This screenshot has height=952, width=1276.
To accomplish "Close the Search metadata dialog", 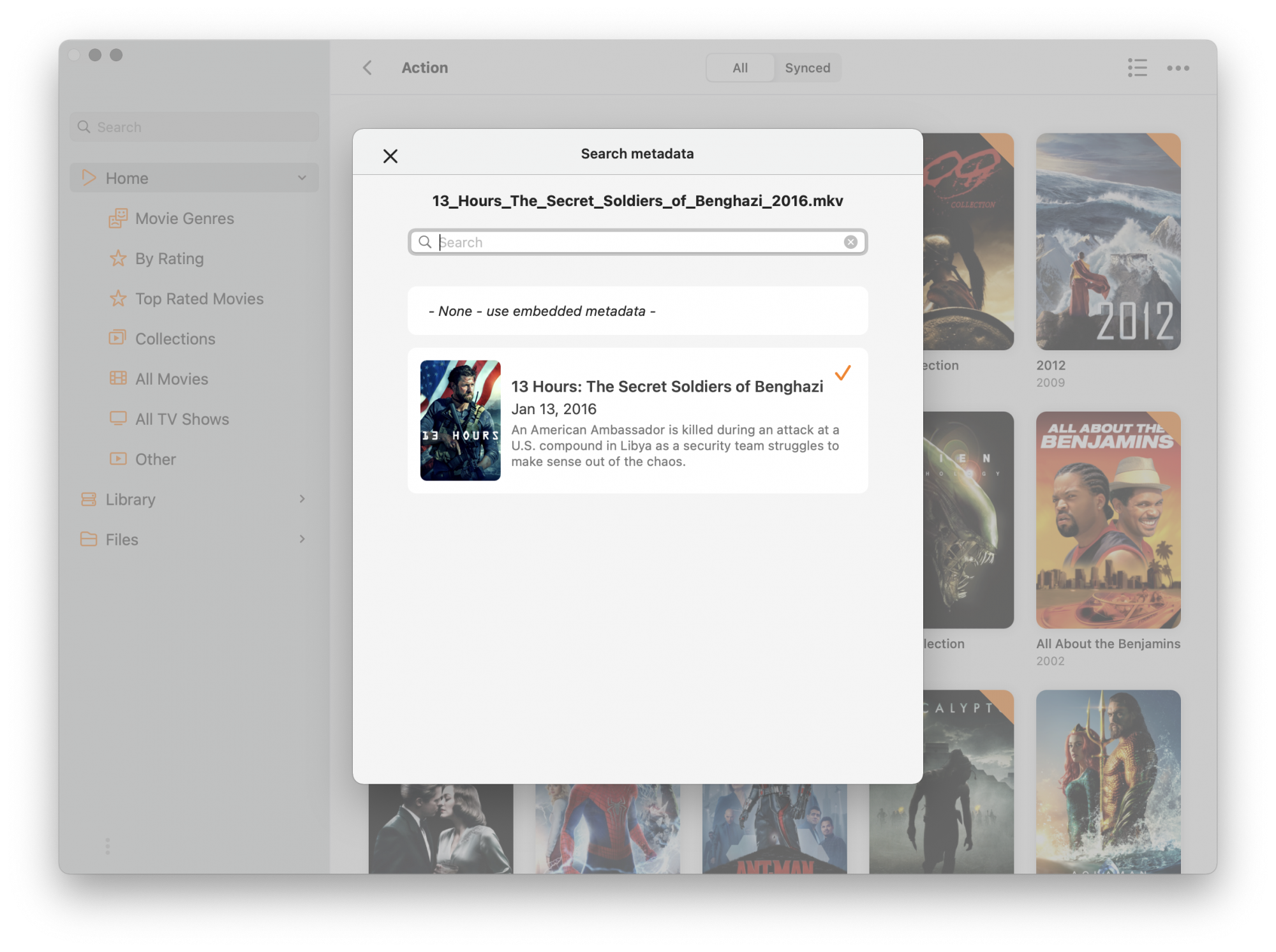I will coord(390,156).
